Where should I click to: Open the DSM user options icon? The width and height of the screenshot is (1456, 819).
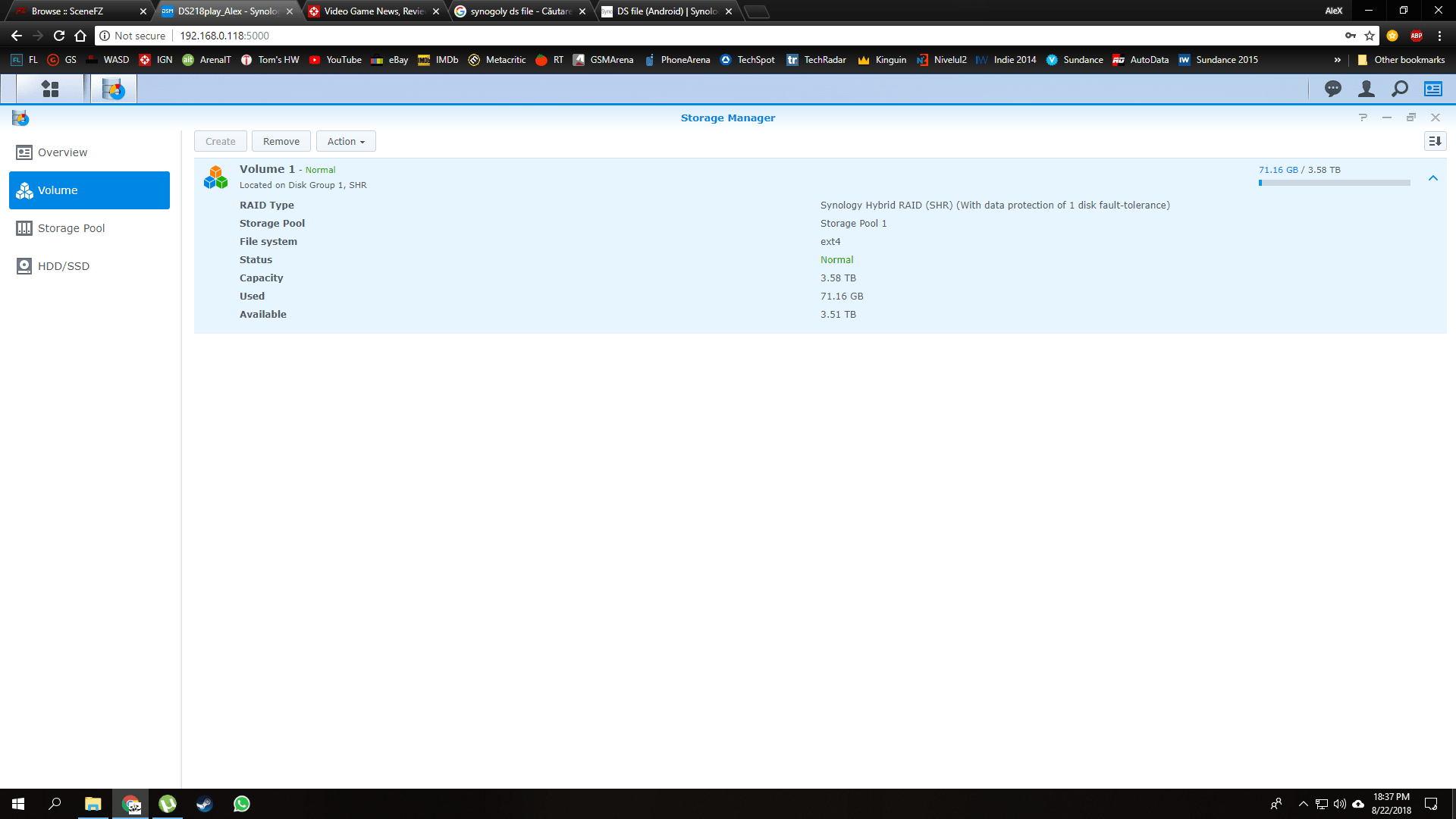(x=1366, y=89)
